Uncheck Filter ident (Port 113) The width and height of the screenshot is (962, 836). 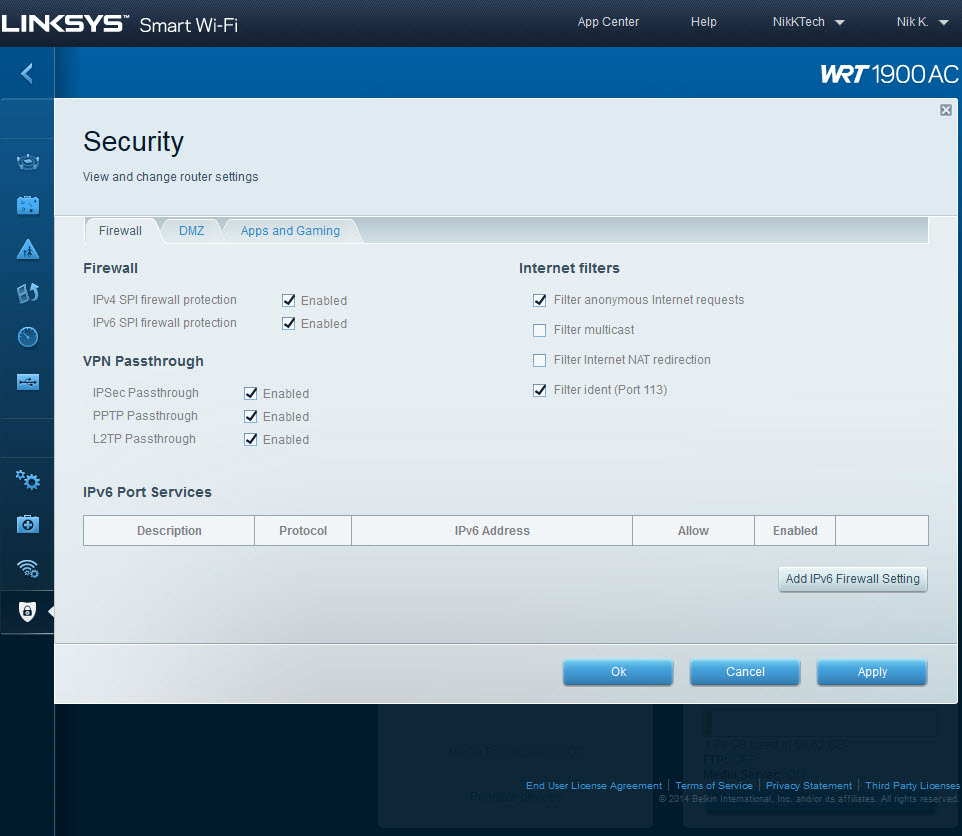[539, 390]
